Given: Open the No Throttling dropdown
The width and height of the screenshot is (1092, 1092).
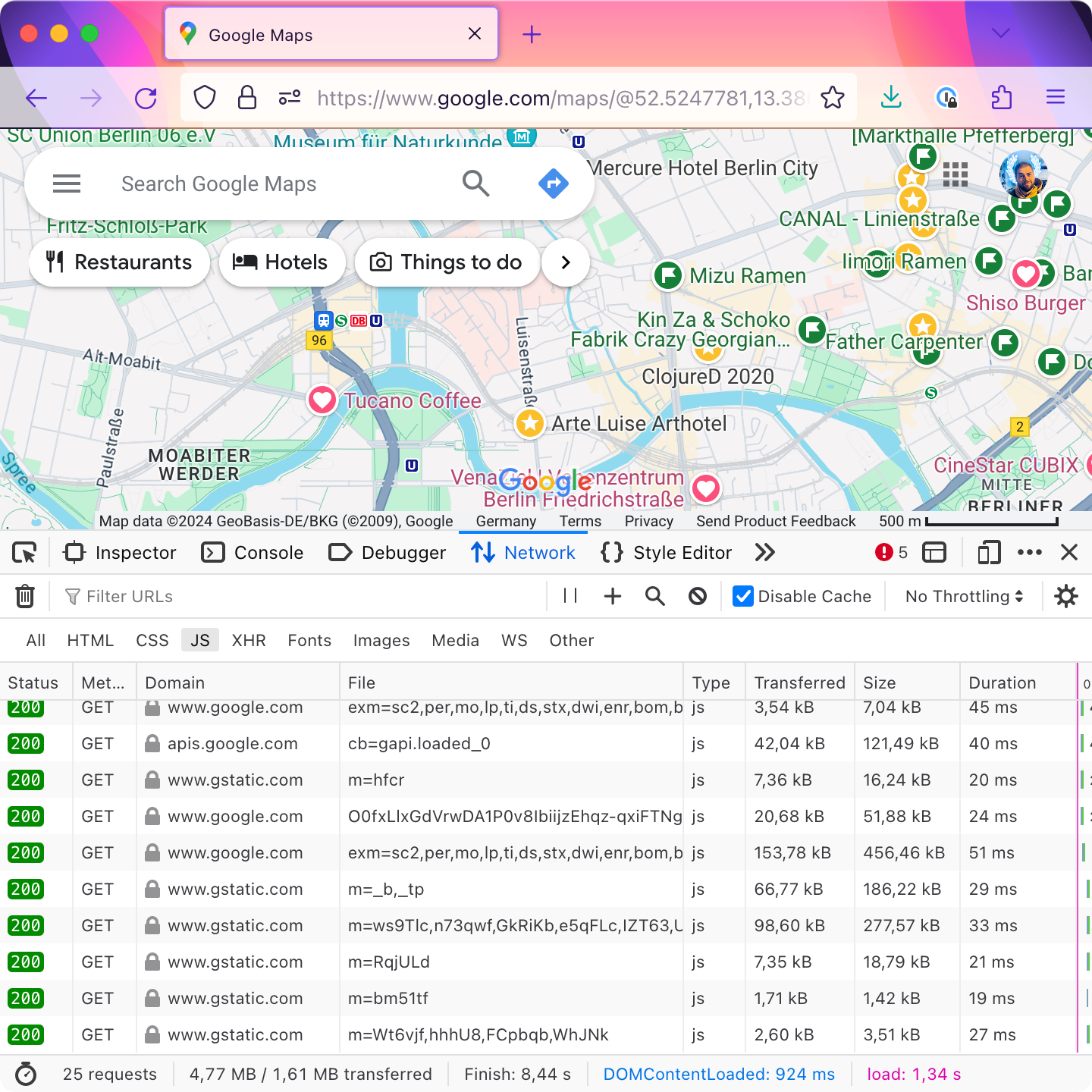Looking at the screenshot, I should [x=964, y=597].
